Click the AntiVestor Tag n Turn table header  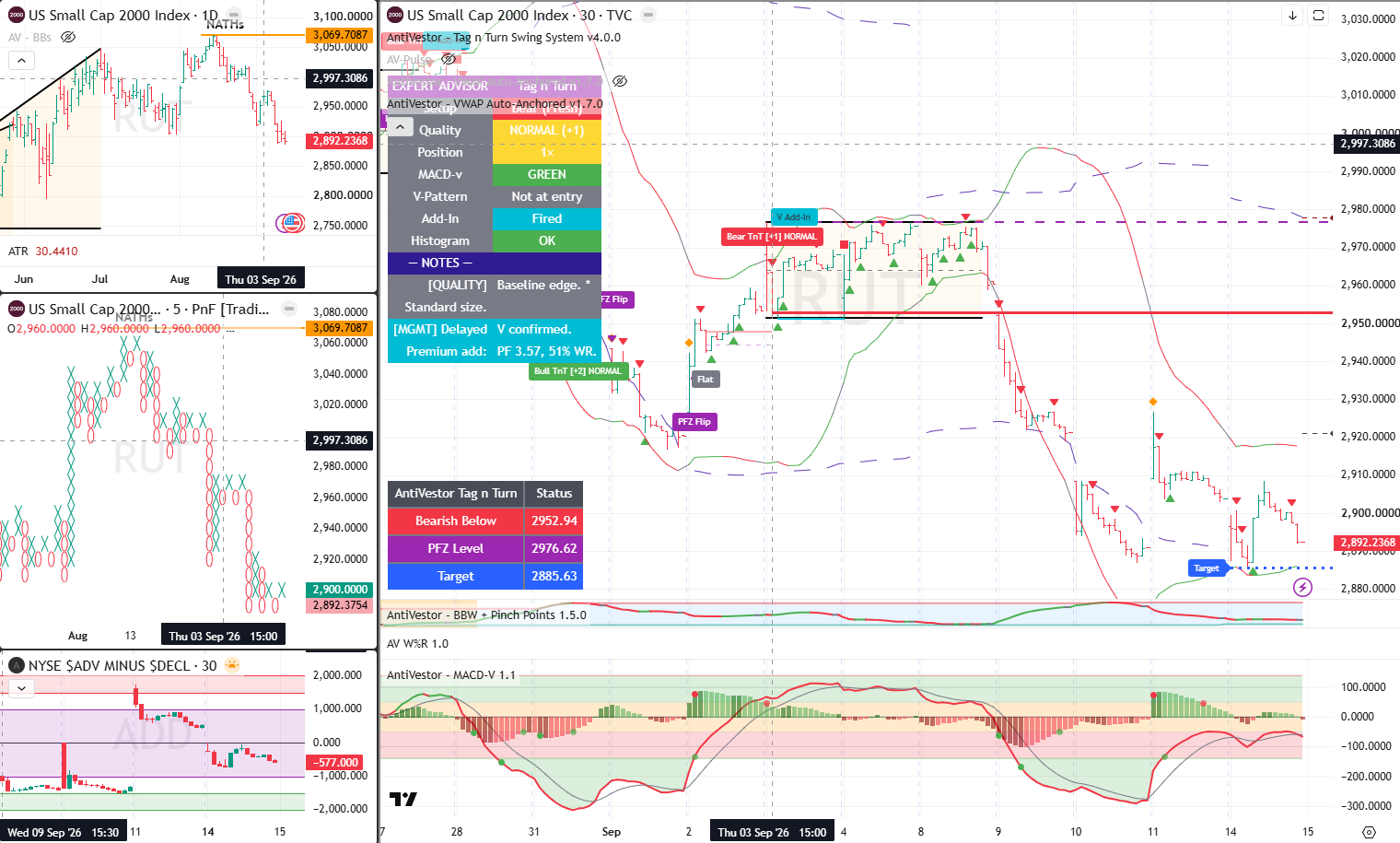tap(456, 494)
